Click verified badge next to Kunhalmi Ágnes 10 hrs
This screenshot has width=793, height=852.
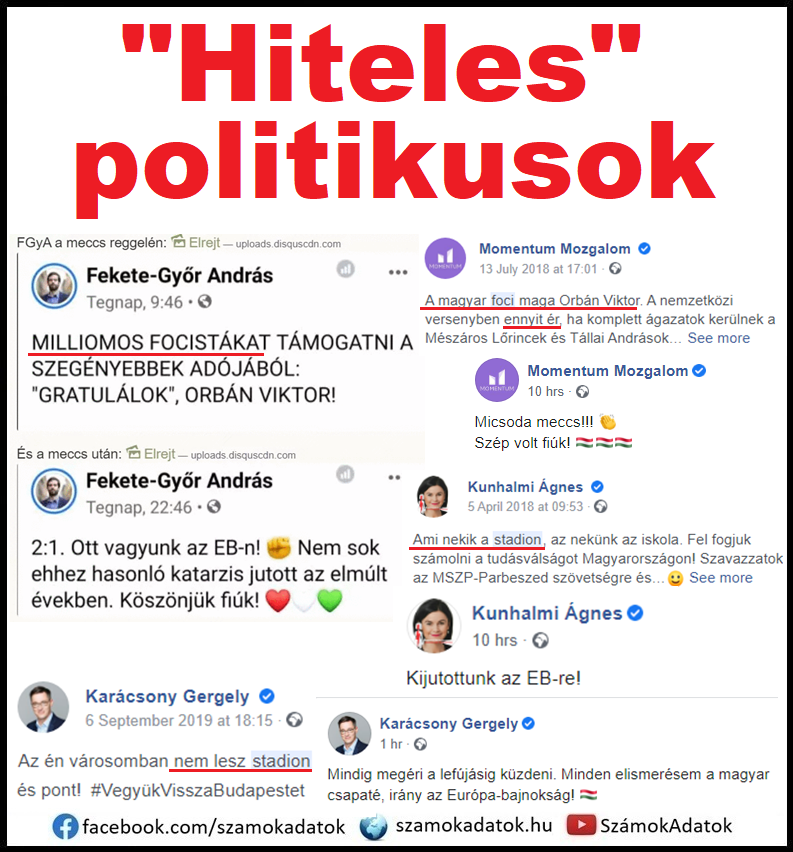click(x=635, y=613)
